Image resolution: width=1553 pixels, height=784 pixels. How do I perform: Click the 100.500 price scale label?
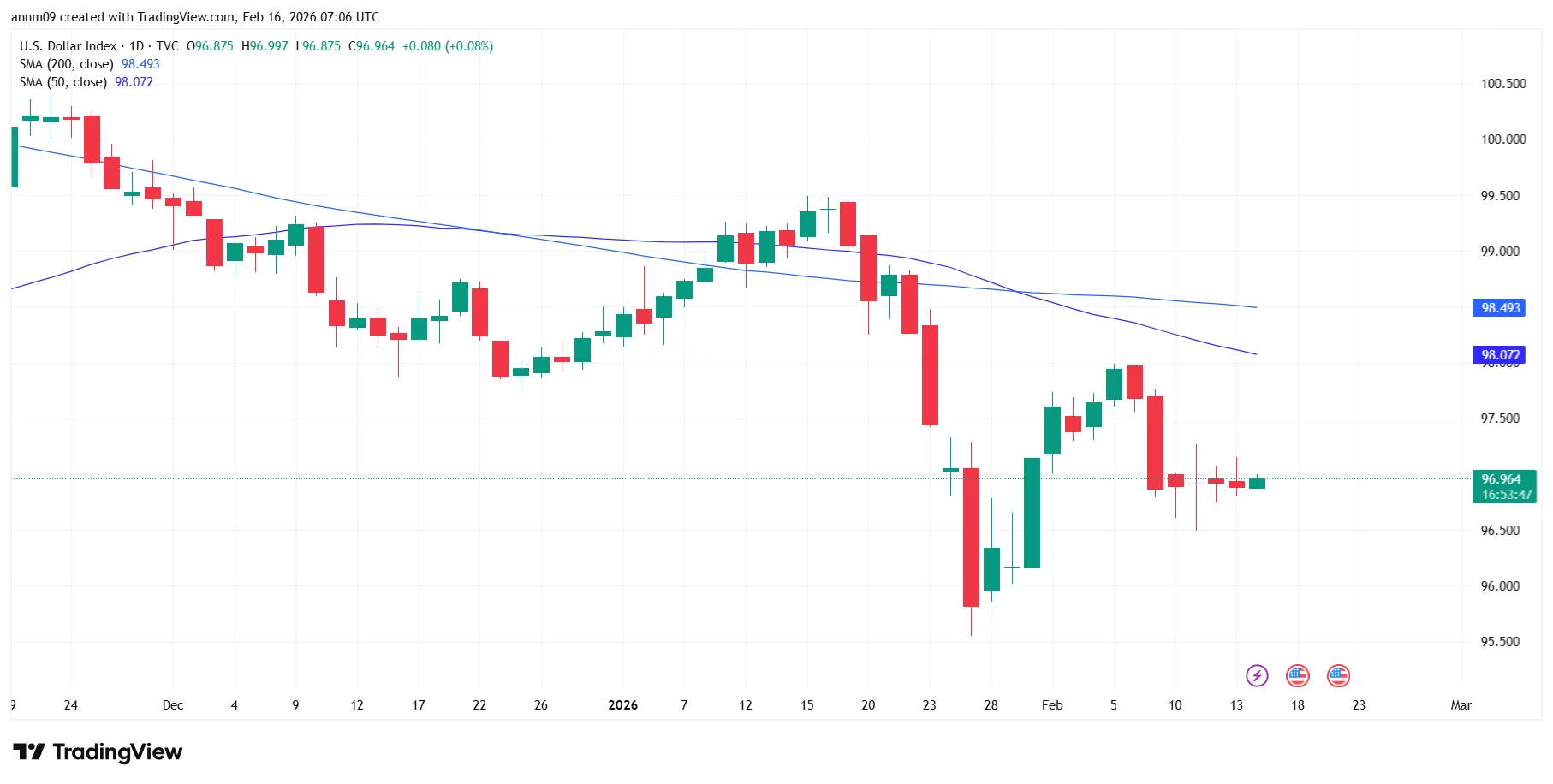1503,84
